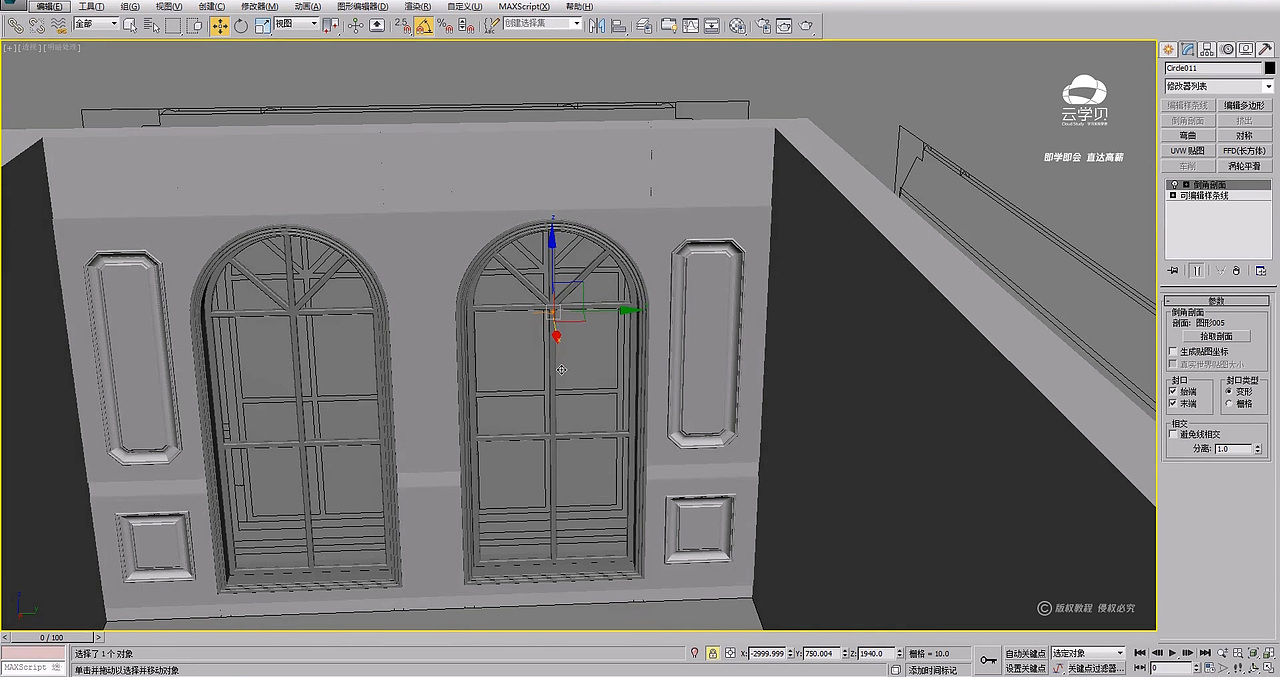Click 涡轮平滑 modifier button
1280x677 pixels.
pos(1244,166)
